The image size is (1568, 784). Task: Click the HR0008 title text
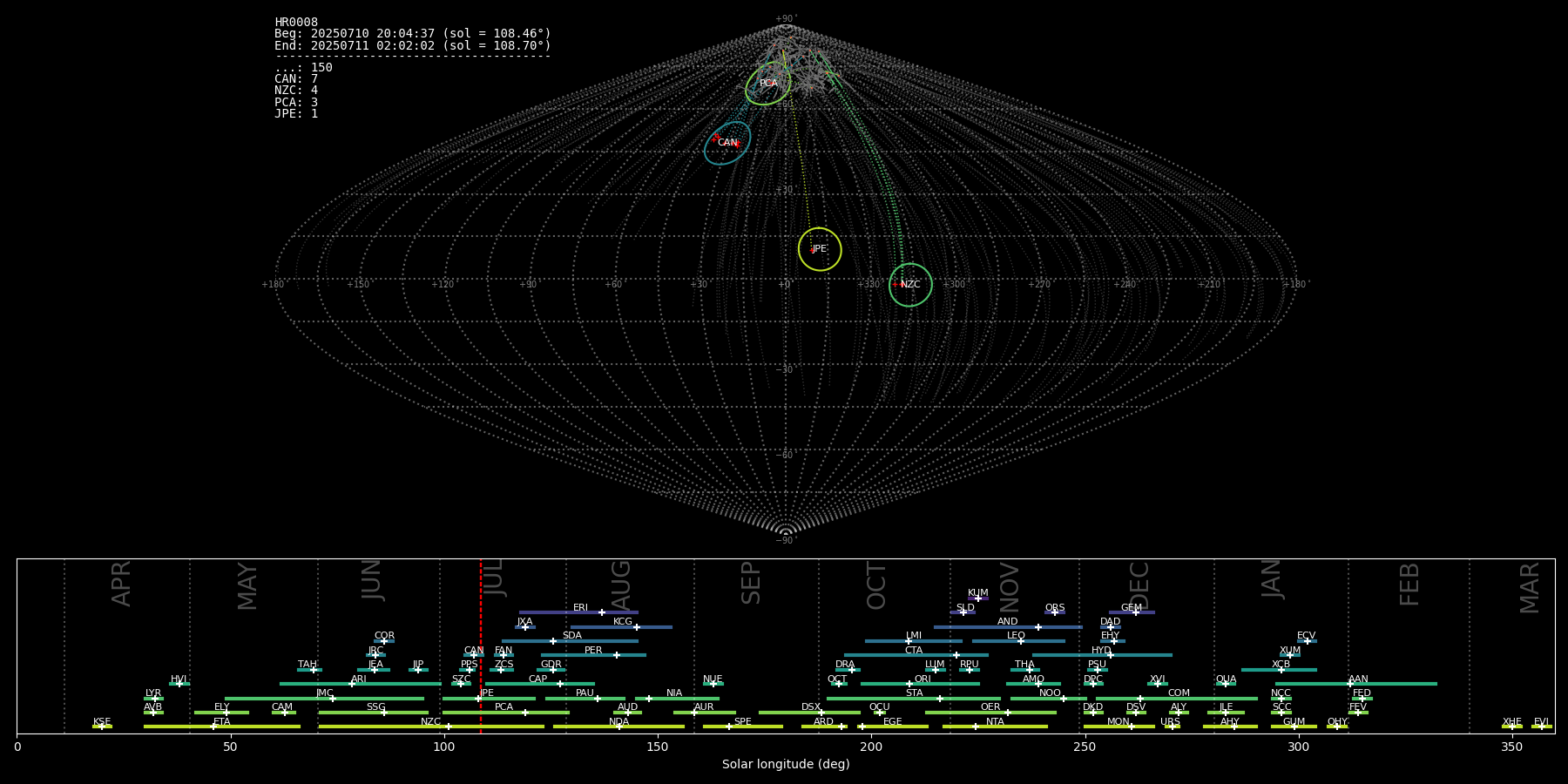click(x=296, y=23)
